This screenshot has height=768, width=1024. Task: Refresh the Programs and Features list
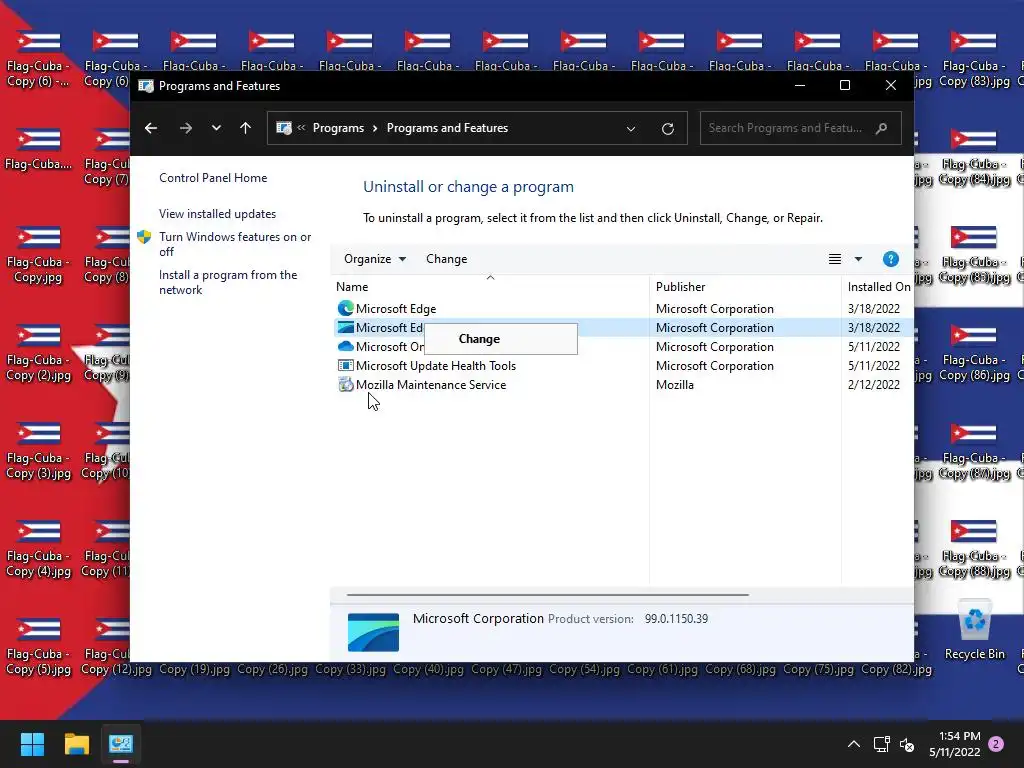667,129
